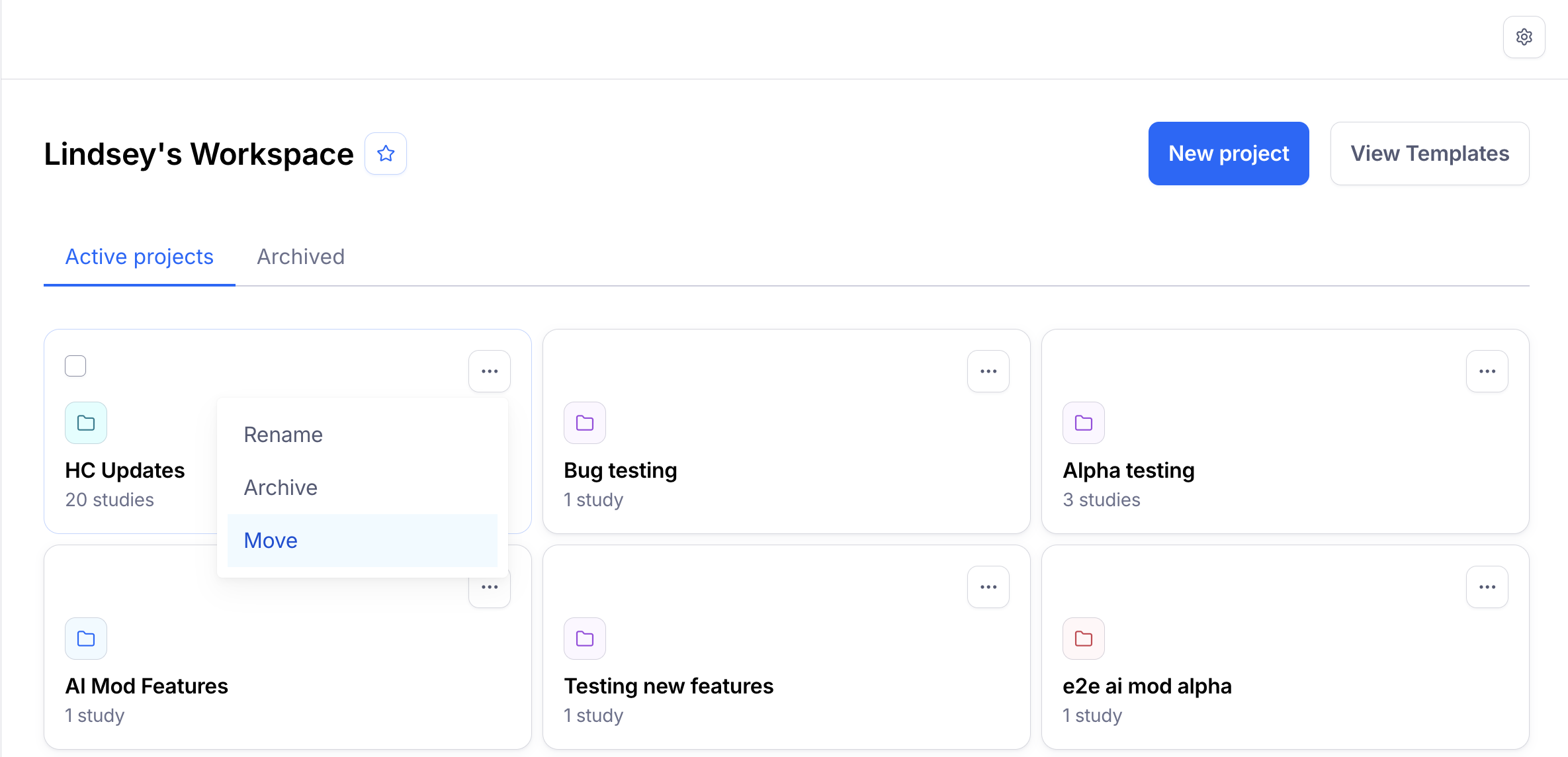Choose Archive in the context menu

[x=281, y=488]
